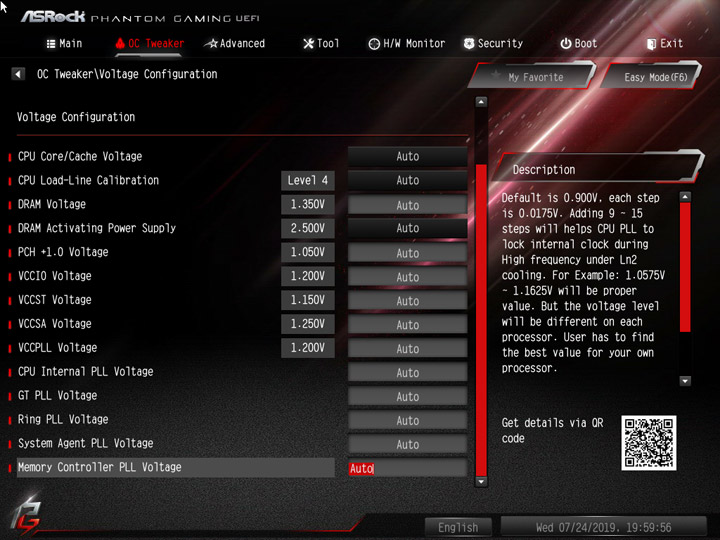Click the Security shield icon

[x=469, y=44]
